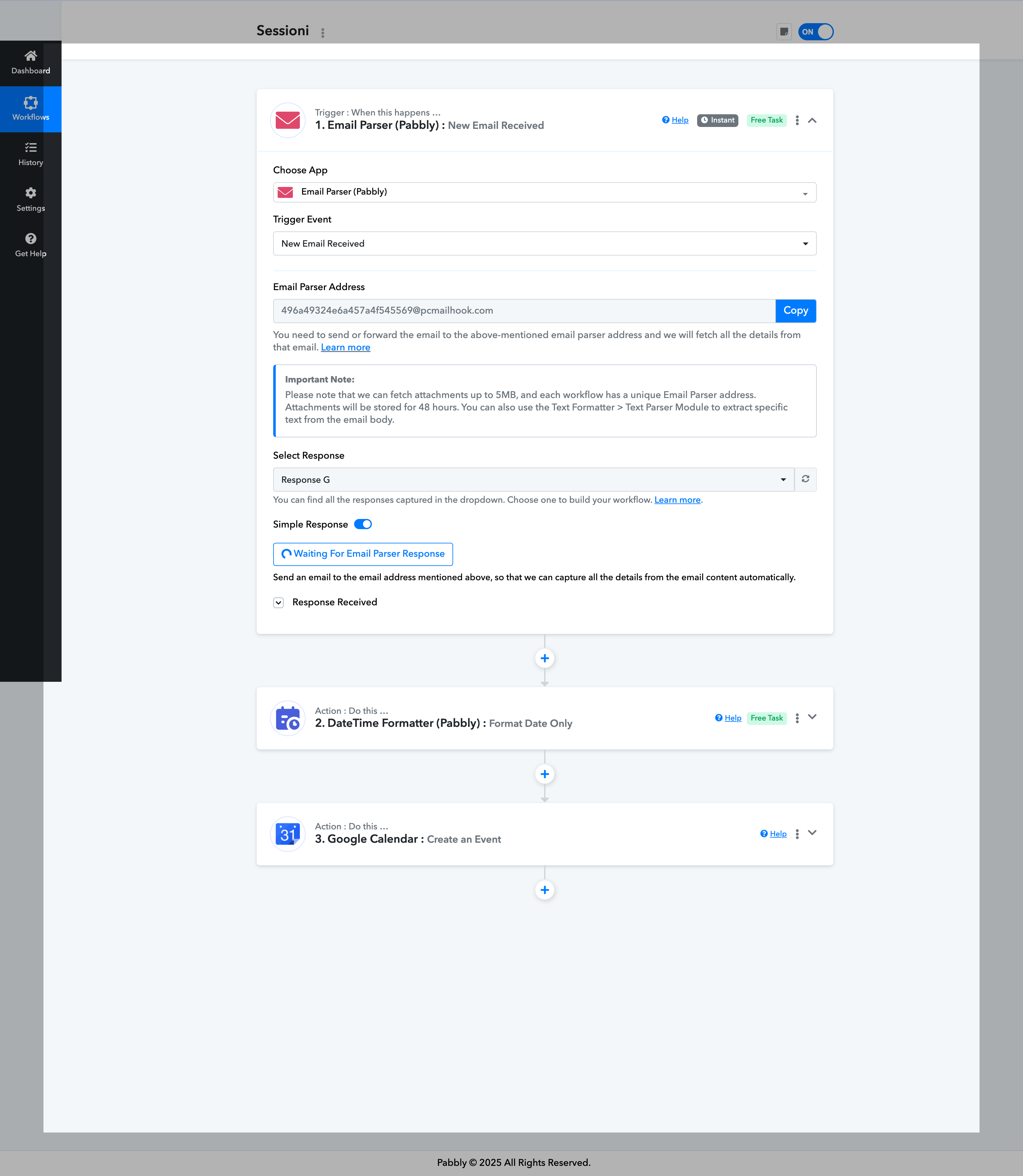Open three-dot menu for Google Calendar step
1023x1176 pixels.
[797, 834]
